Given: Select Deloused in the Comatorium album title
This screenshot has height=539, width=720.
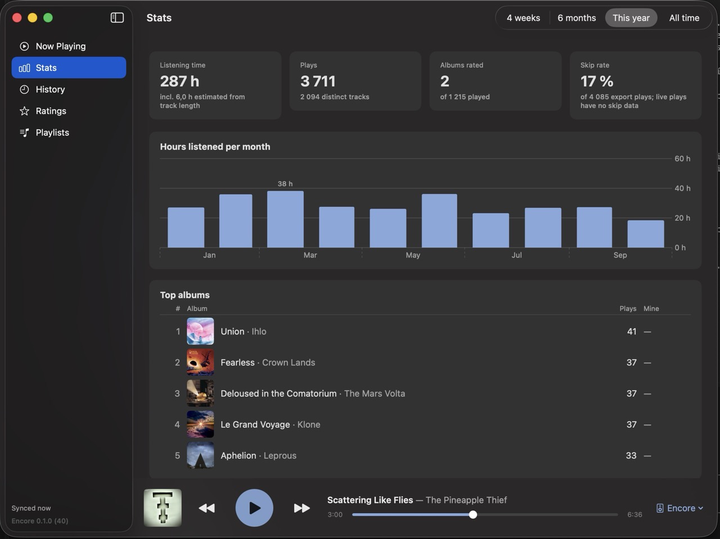Looking at the screenshot, I should tap(278, 393).
